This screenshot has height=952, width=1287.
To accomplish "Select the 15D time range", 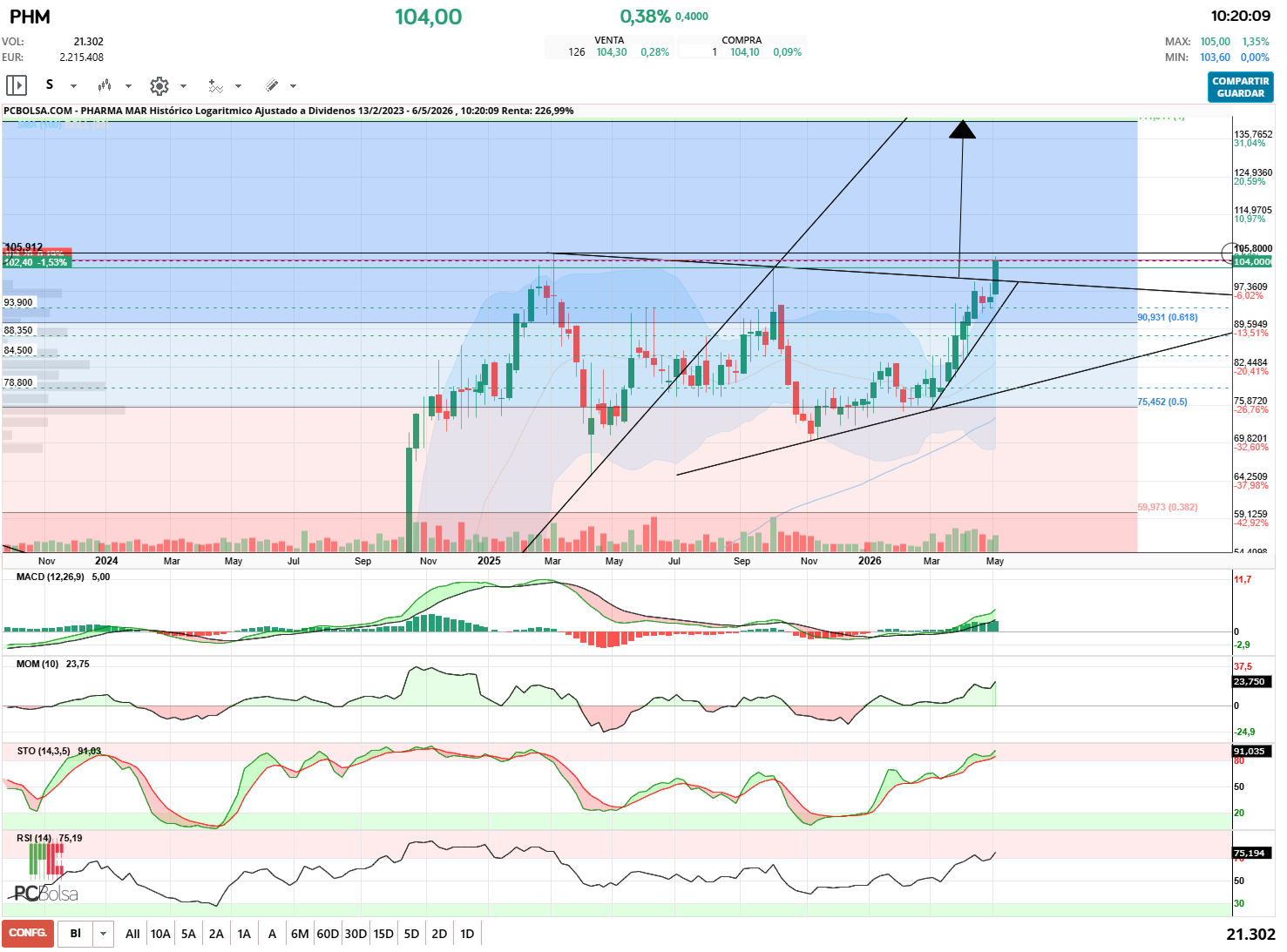I will pos(383,934).
